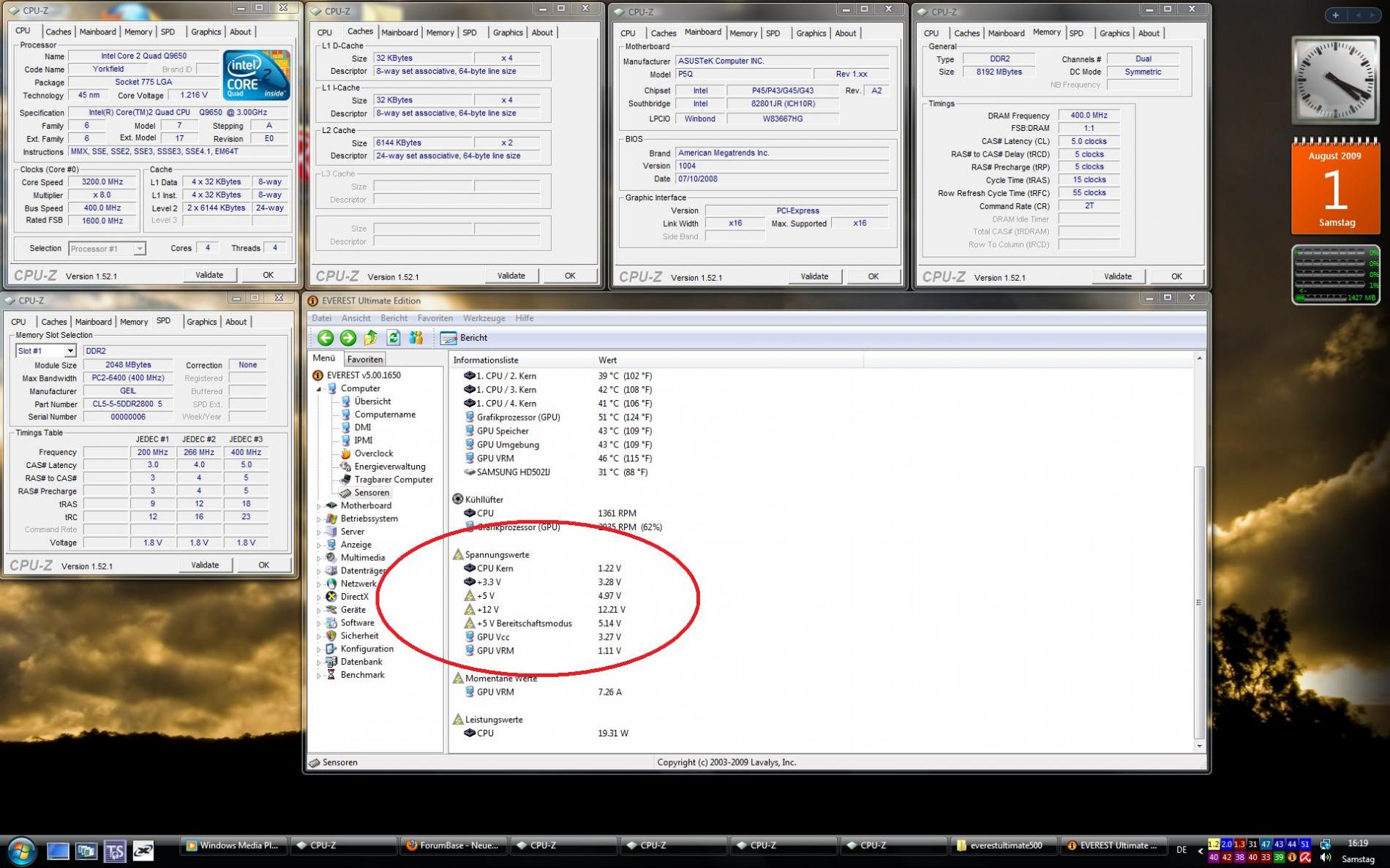Viewport: 1390px width, 868px height.
Task: Click the August 2009 calendar gadget
Action: [x=1335, y=186]
